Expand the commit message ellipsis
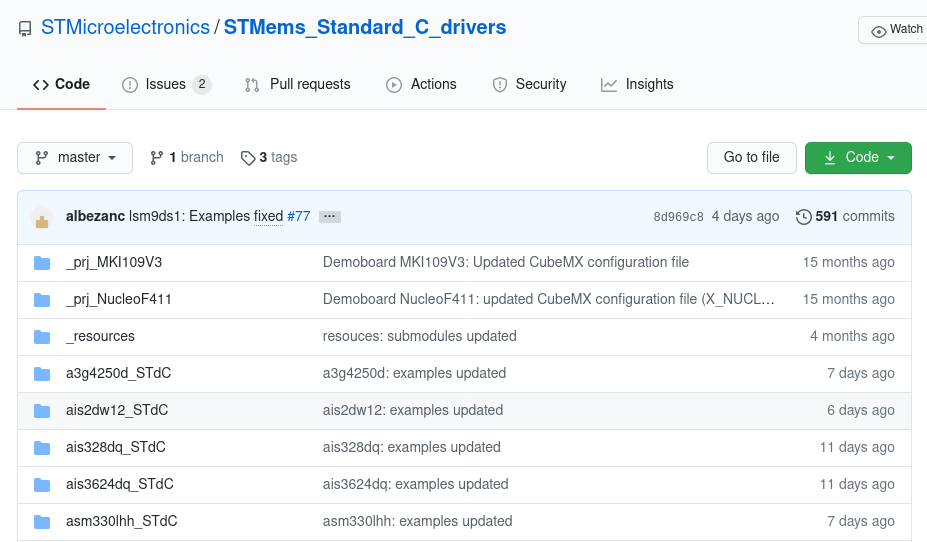Screen dimensions: 927x542 point(330,217)
